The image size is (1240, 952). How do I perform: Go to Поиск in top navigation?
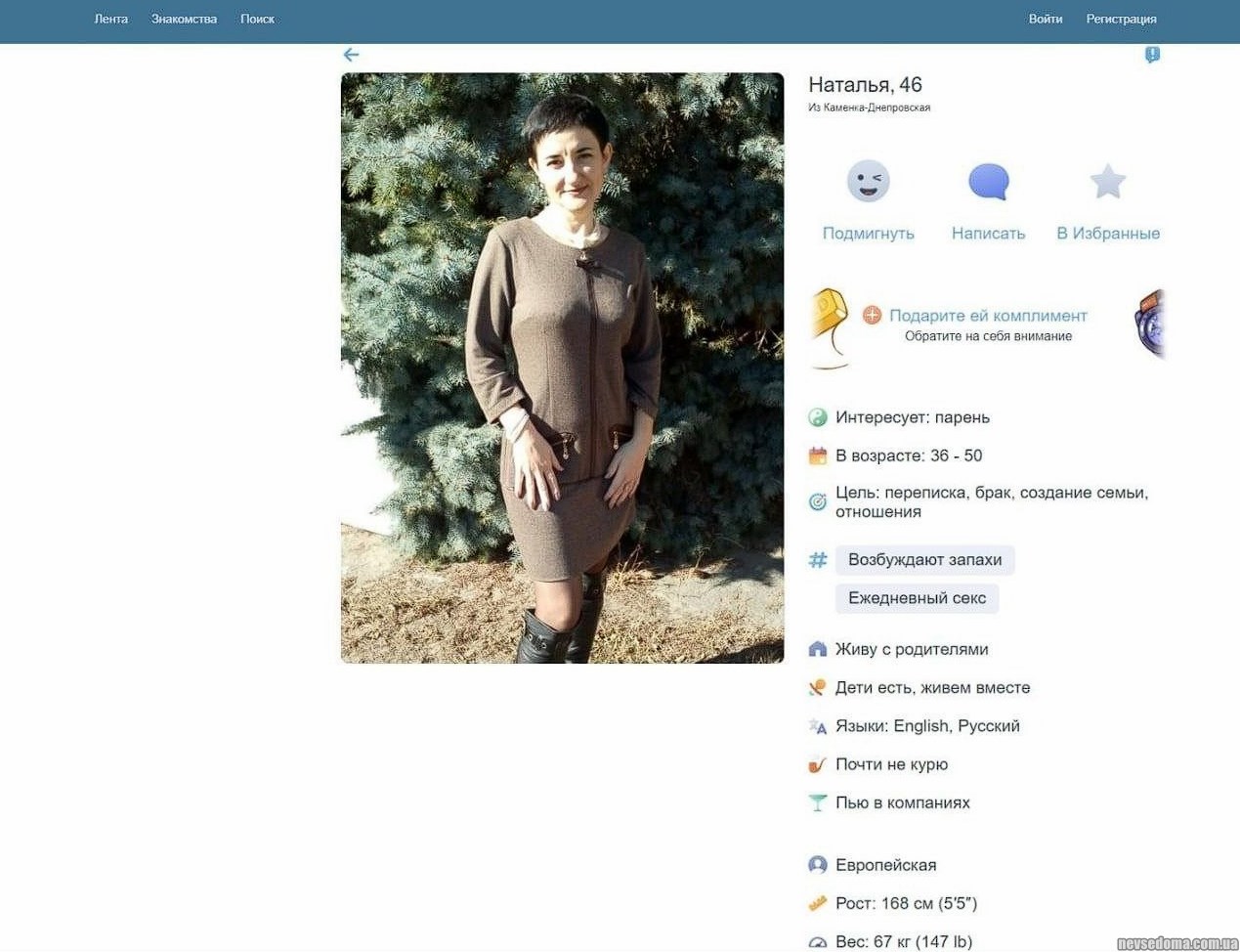coord(257,20)
